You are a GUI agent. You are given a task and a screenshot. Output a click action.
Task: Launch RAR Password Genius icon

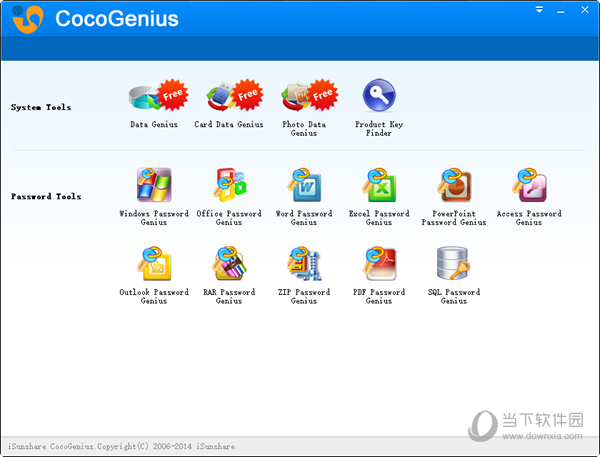click(x=230, y=264)
